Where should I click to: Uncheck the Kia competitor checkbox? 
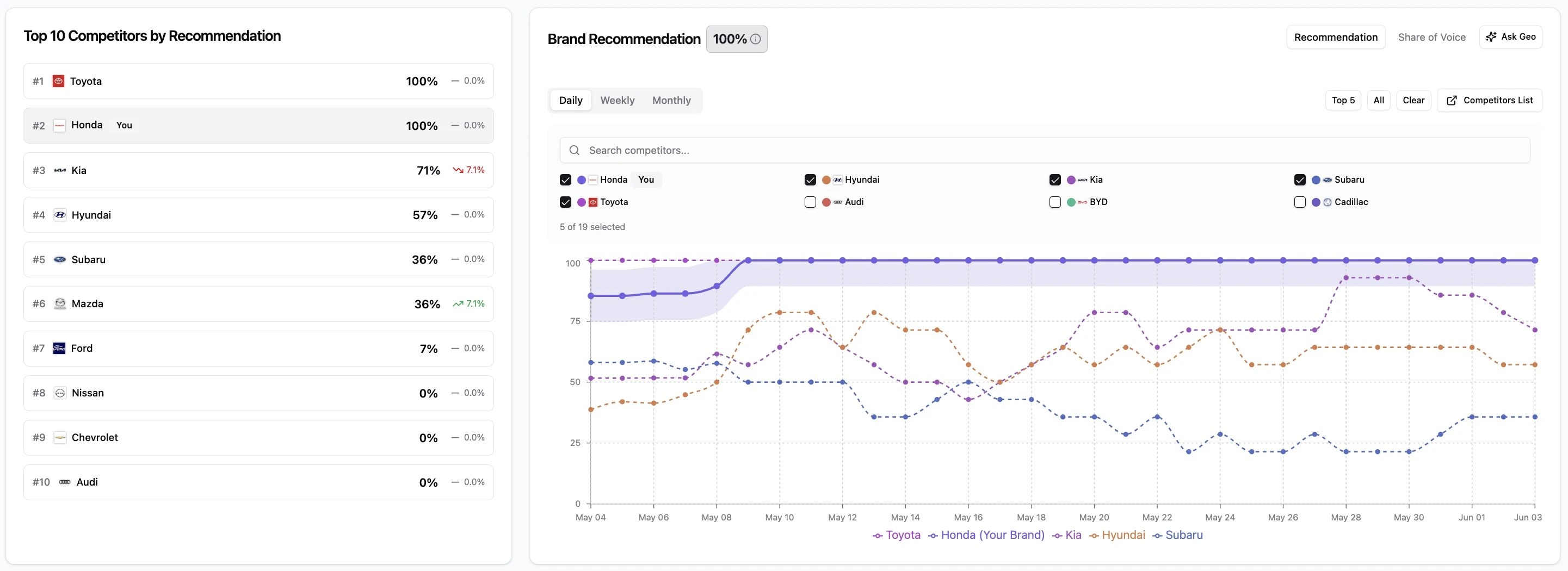(x=1055, y=180)
